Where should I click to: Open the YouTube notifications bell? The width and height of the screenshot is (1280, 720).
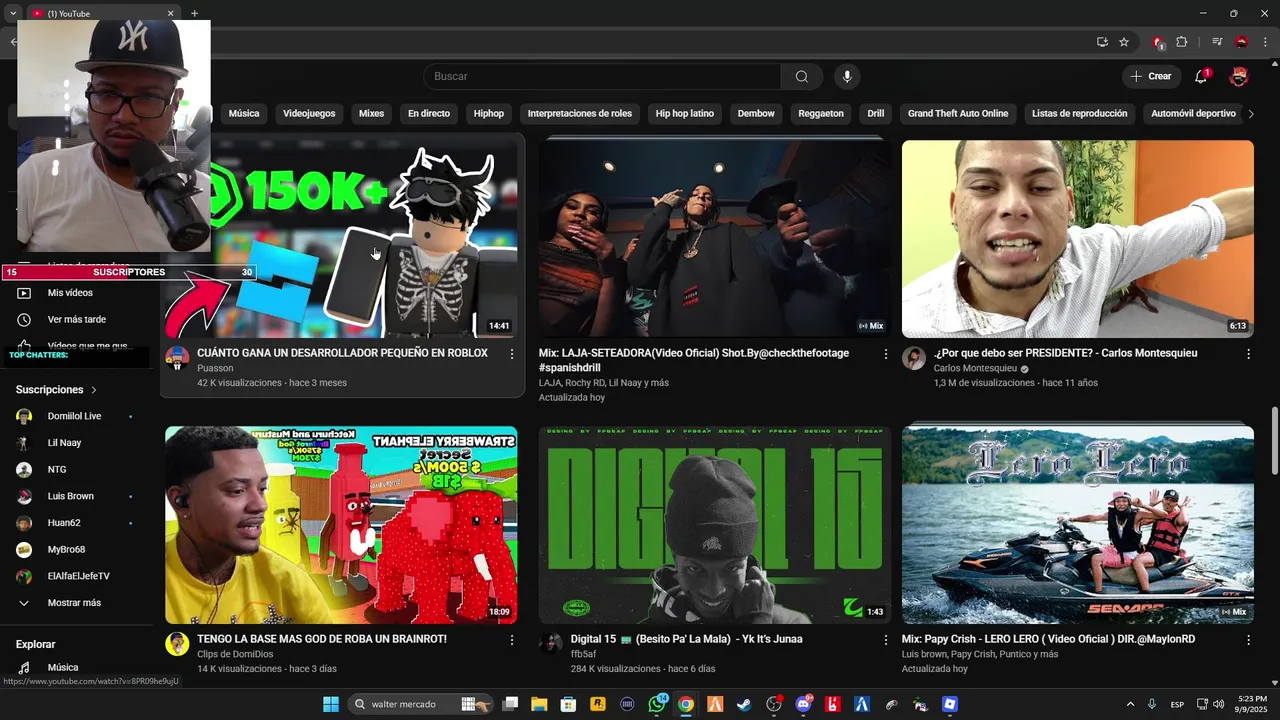pos(1201,77)
